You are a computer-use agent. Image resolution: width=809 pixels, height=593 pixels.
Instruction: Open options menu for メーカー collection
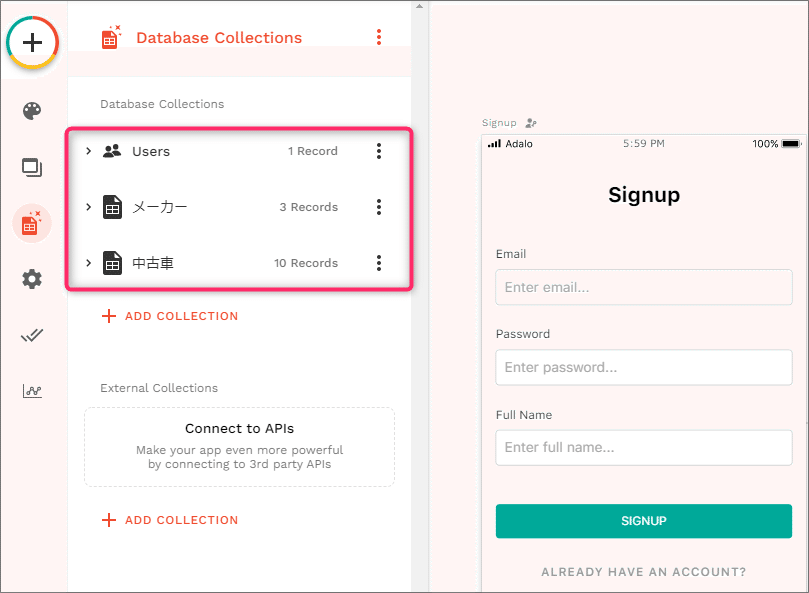coord(379,207)
